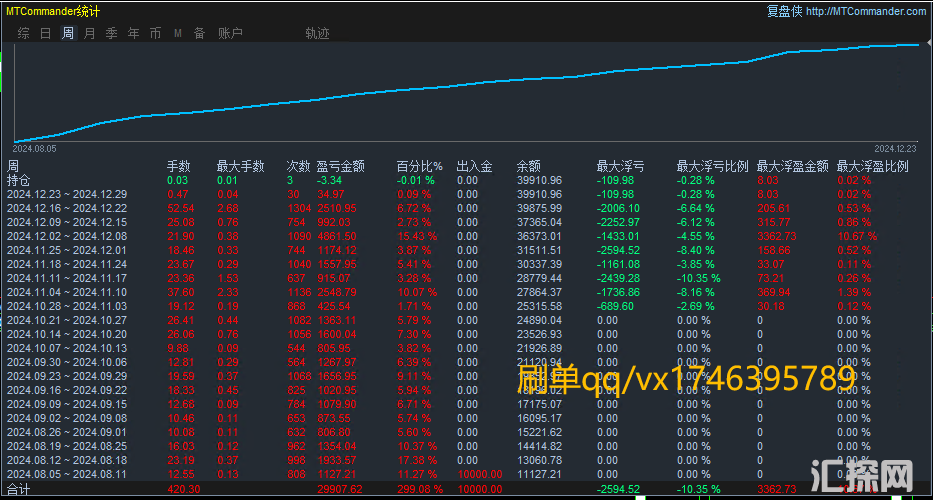Click the 合计 totals row label
Viewport: 933px width, 500px height.
(19, 490)
